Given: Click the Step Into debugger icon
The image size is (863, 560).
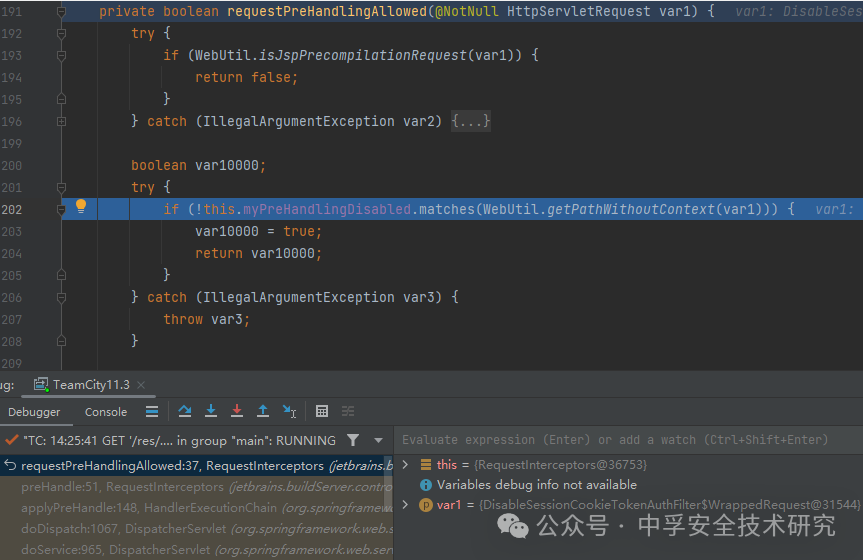Looking at the screenshot, I should click(211, 411).
